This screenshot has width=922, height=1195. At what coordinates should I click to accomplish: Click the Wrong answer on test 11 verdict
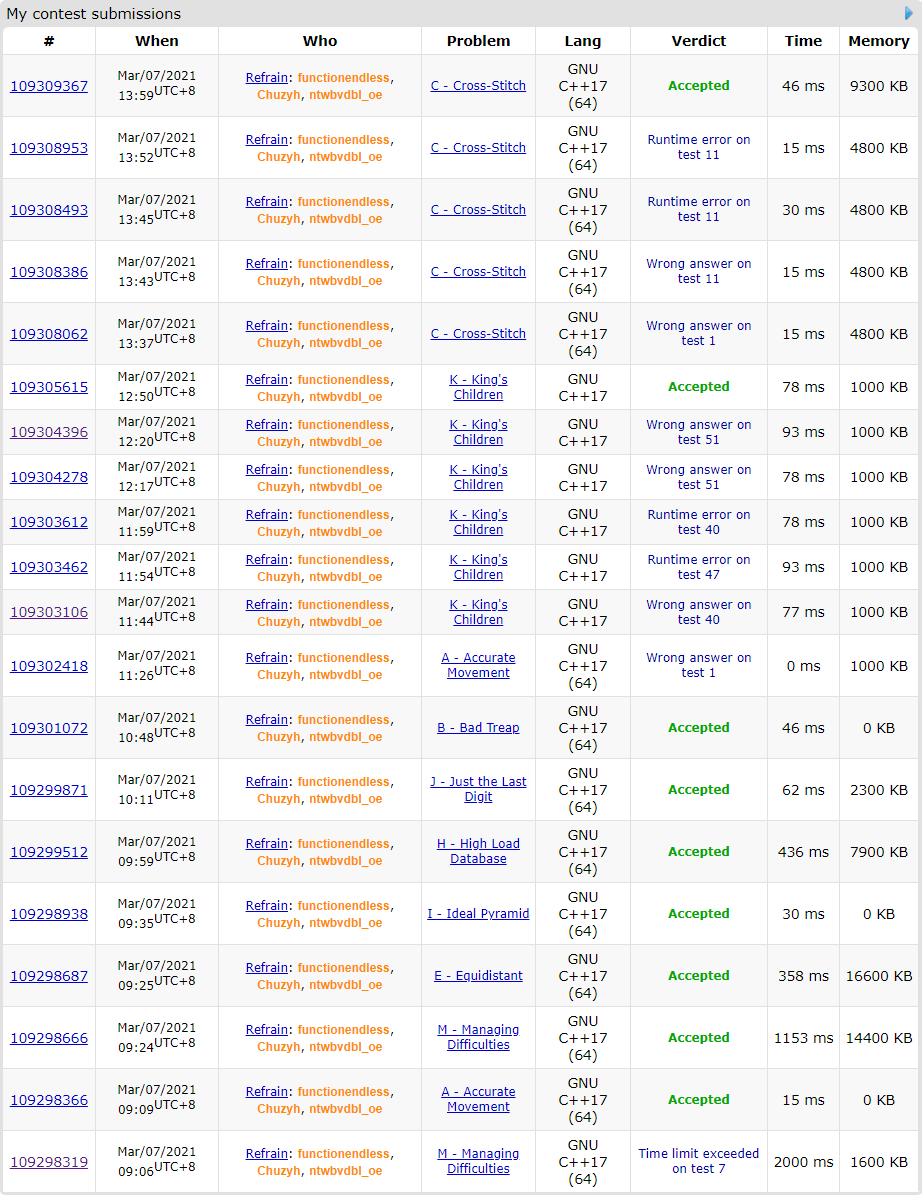(698, 271)
